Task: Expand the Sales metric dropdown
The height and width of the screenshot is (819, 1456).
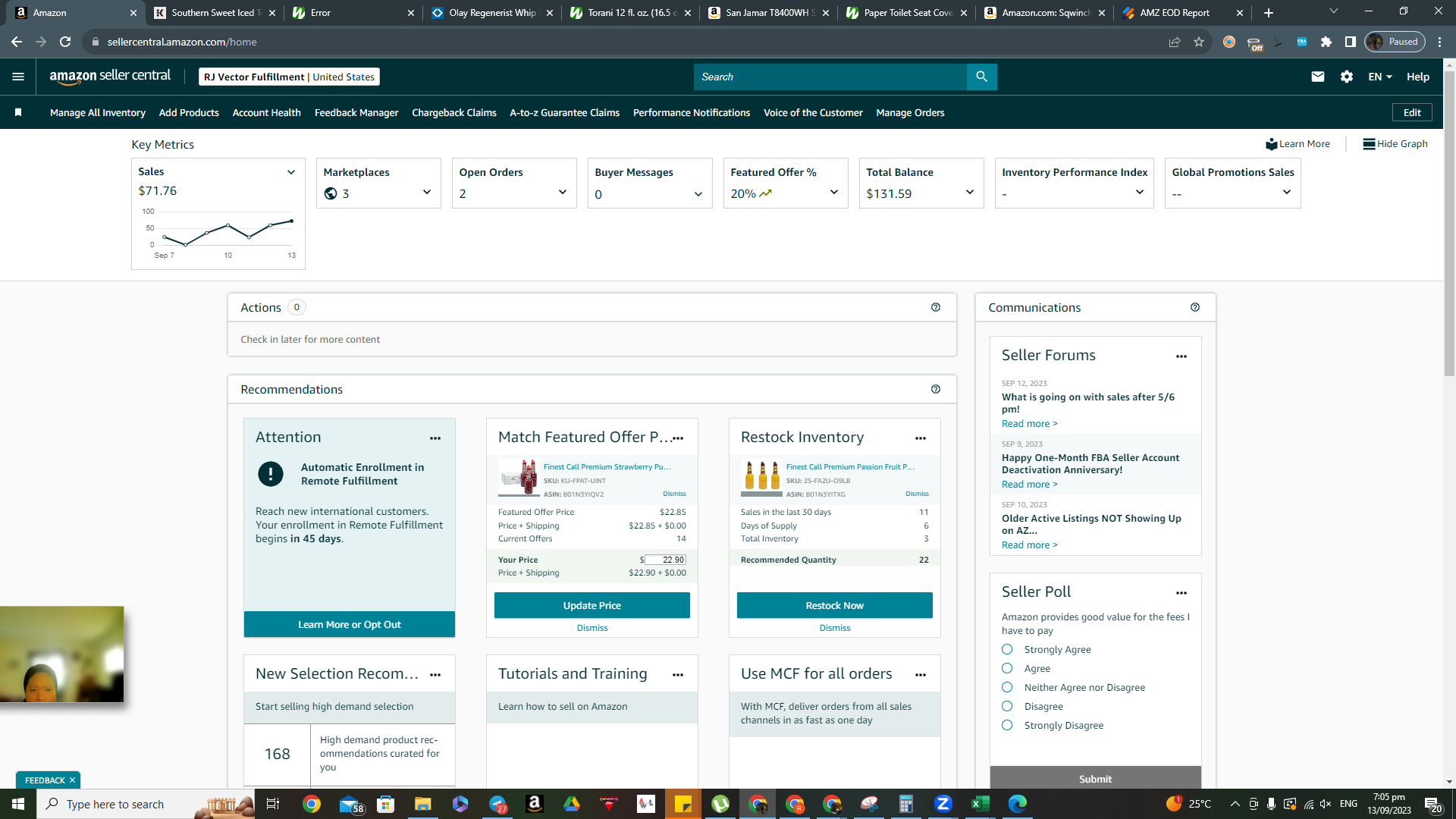Action: [291, 172]
